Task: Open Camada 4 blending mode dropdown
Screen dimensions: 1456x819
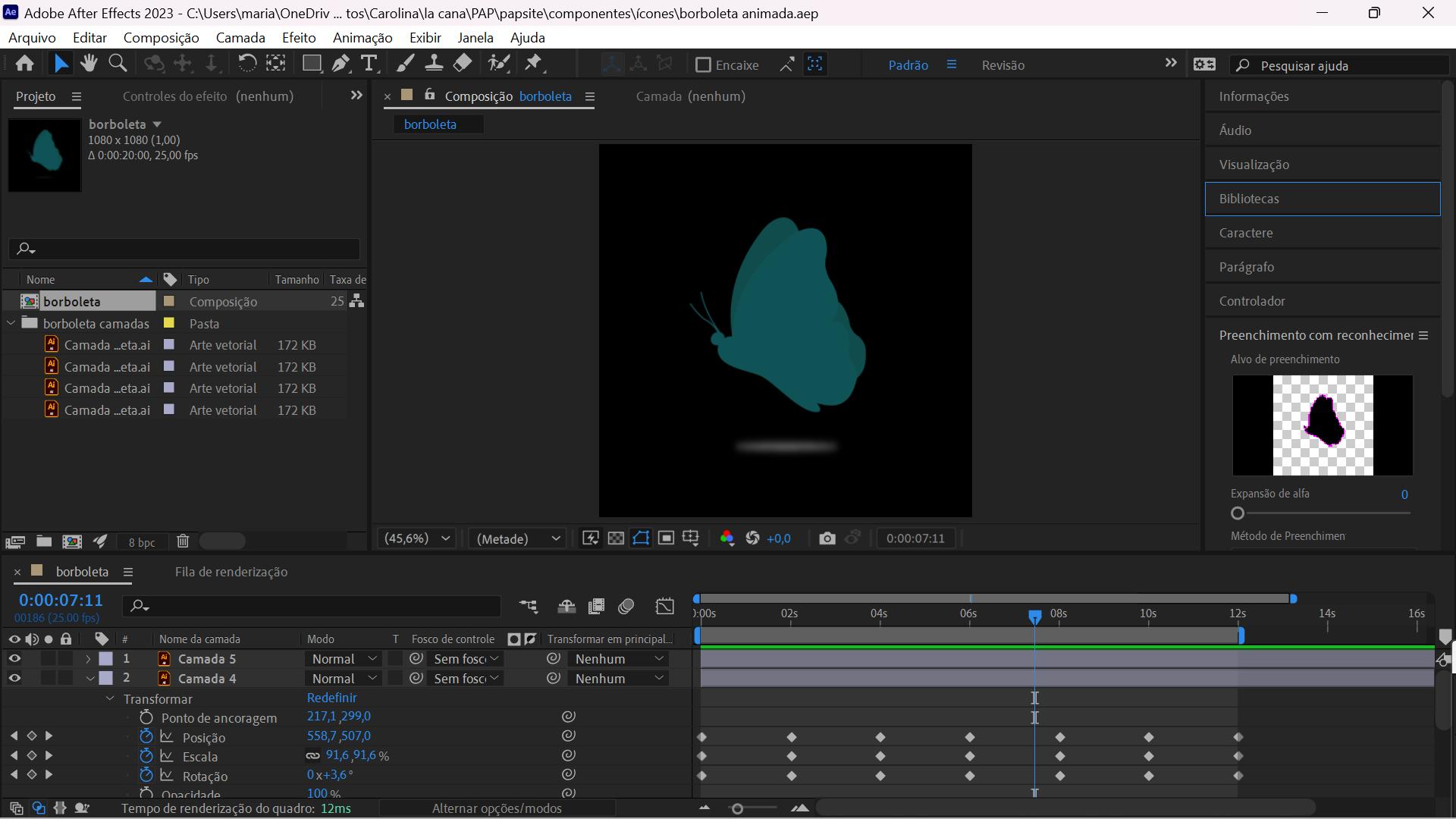Action: tap(344, 679)
